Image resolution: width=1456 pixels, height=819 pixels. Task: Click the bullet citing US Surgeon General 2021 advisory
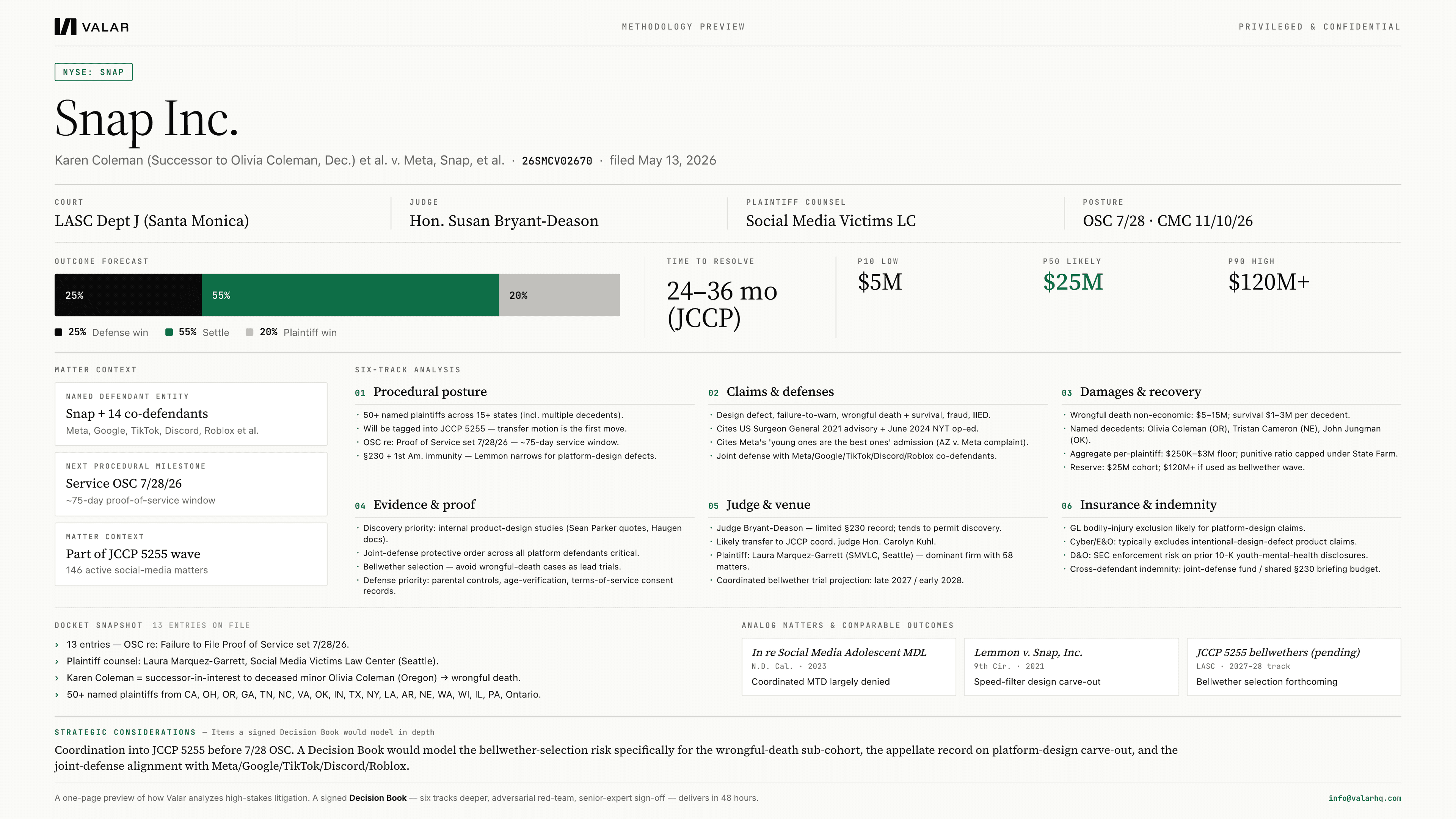point(847,429)
